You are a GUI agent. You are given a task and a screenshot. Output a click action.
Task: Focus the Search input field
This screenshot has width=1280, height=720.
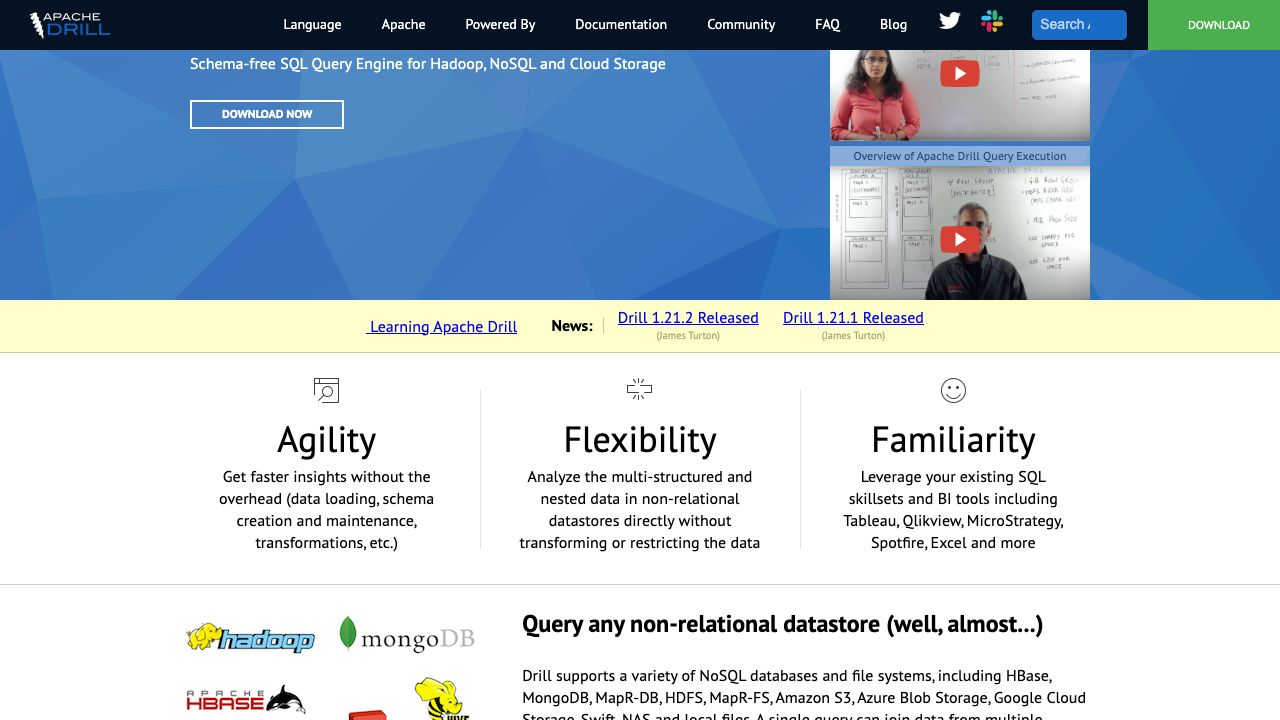click(1078, 25)
